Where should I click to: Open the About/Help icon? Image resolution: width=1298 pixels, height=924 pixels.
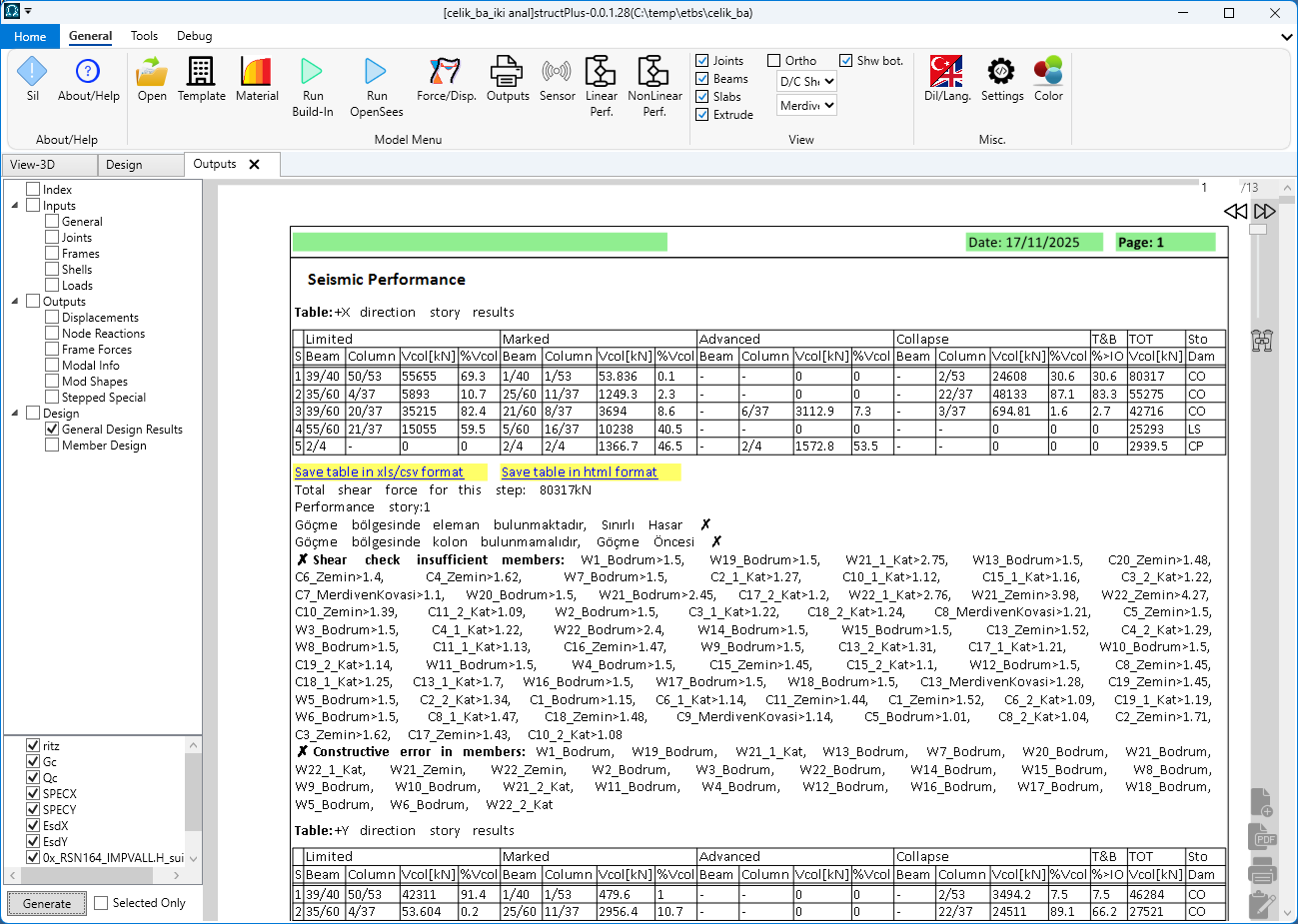[88, 72]
